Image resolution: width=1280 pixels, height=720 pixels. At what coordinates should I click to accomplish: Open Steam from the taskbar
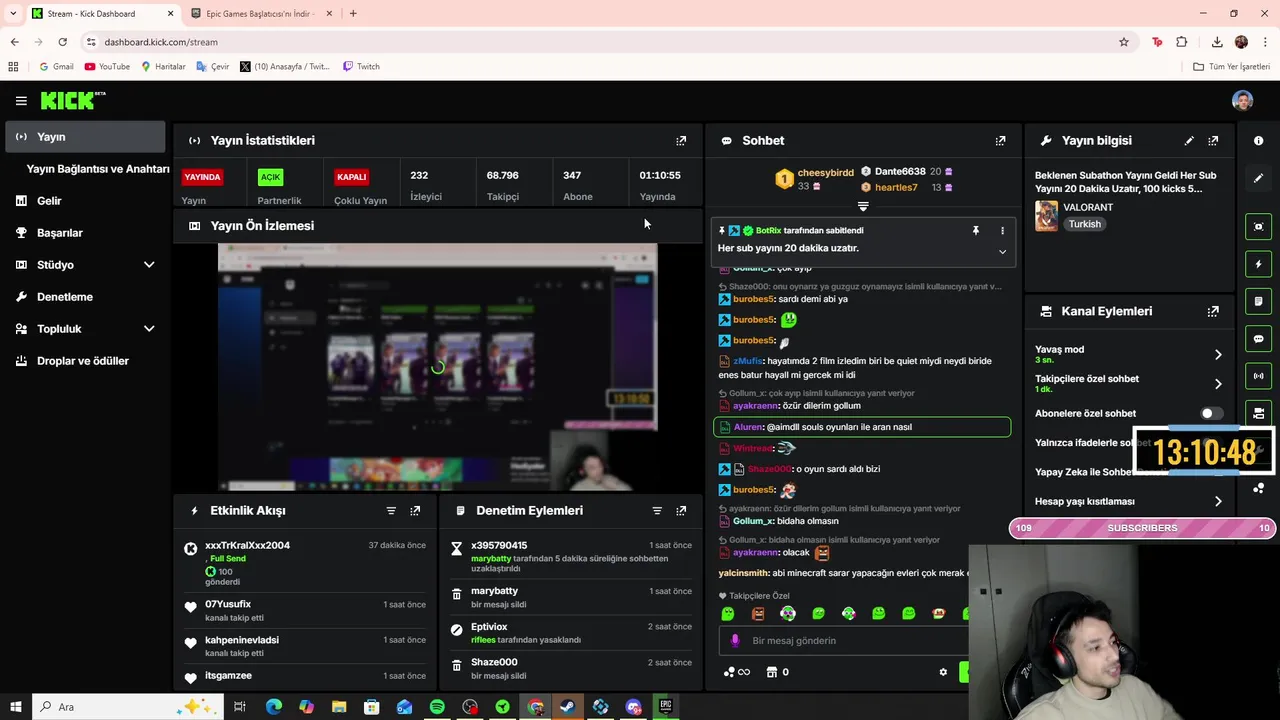click(x=567, y=707)
